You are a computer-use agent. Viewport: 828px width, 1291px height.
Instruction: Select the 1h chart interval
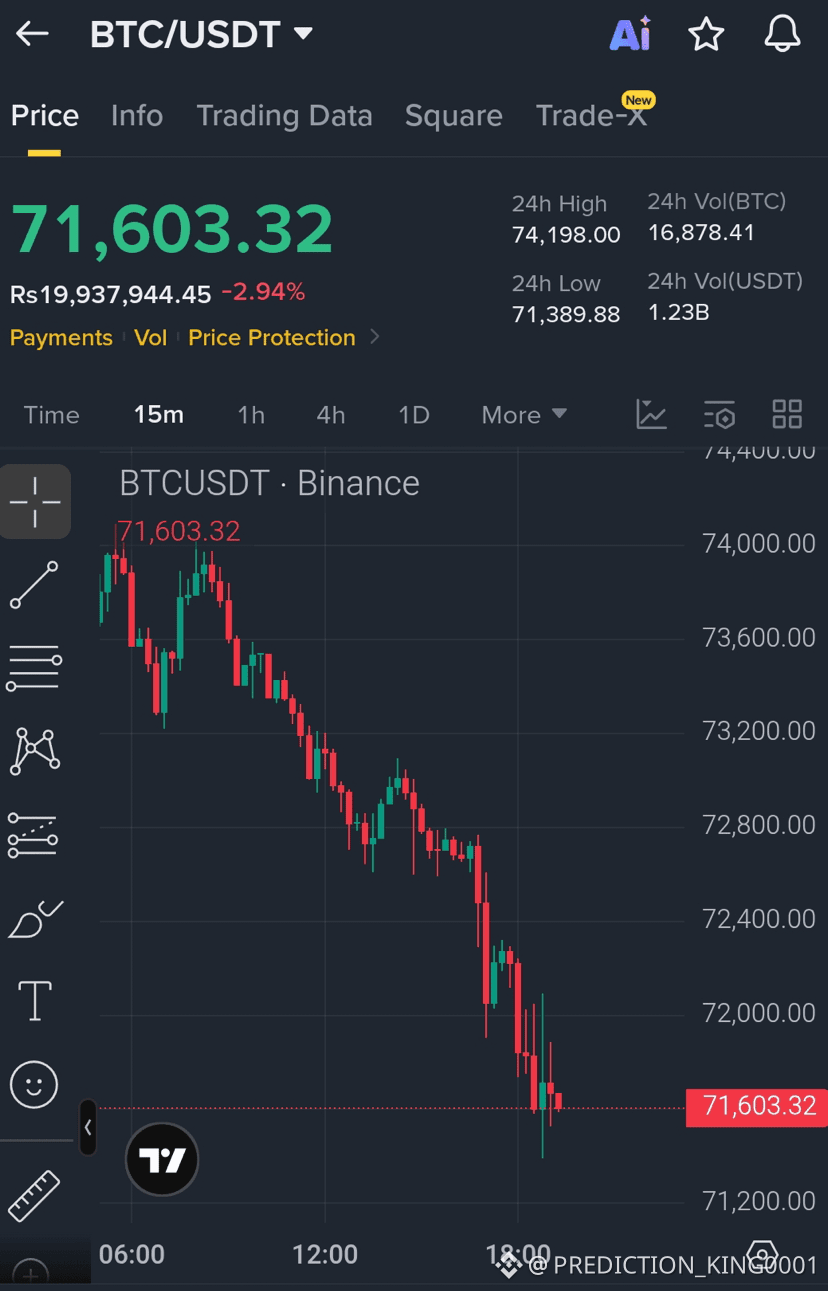(251, 415)
